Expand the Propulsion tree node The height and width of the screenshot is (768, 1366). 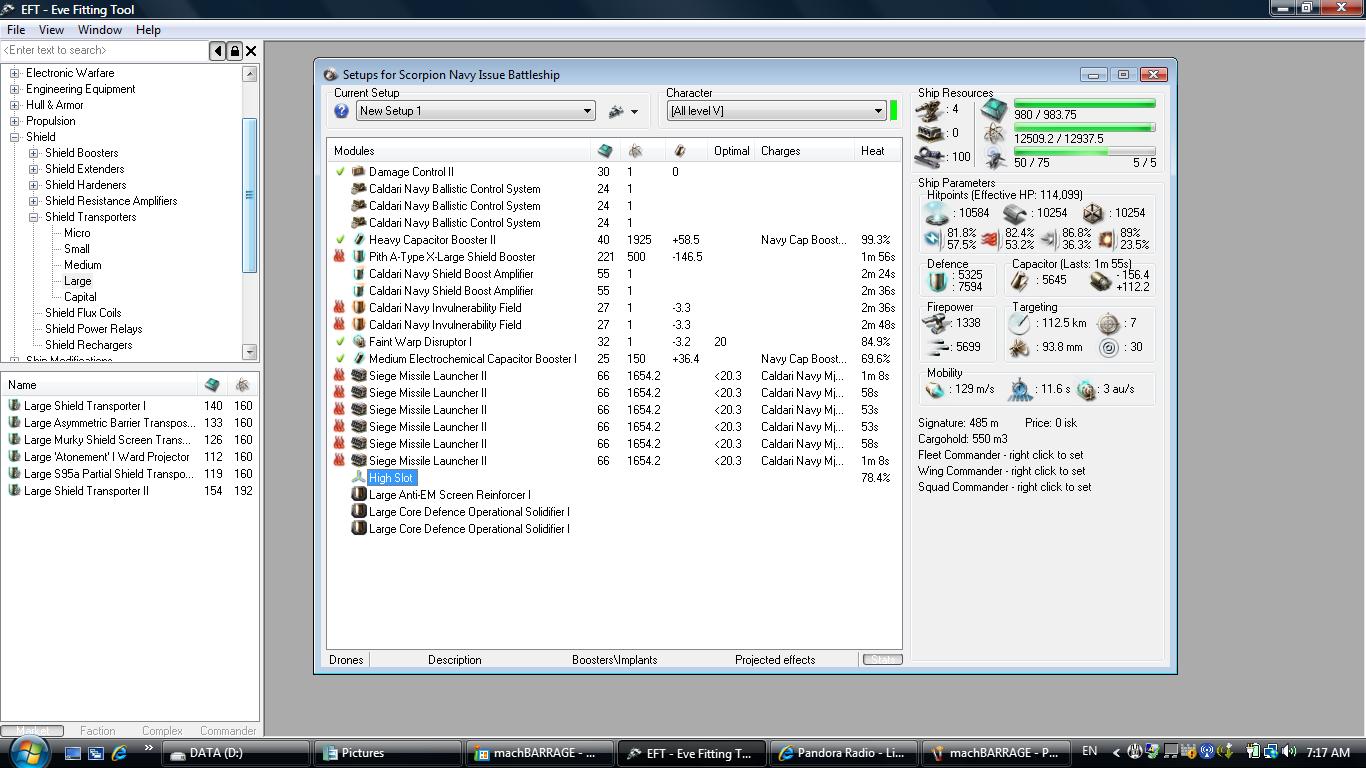click(15, 121)
